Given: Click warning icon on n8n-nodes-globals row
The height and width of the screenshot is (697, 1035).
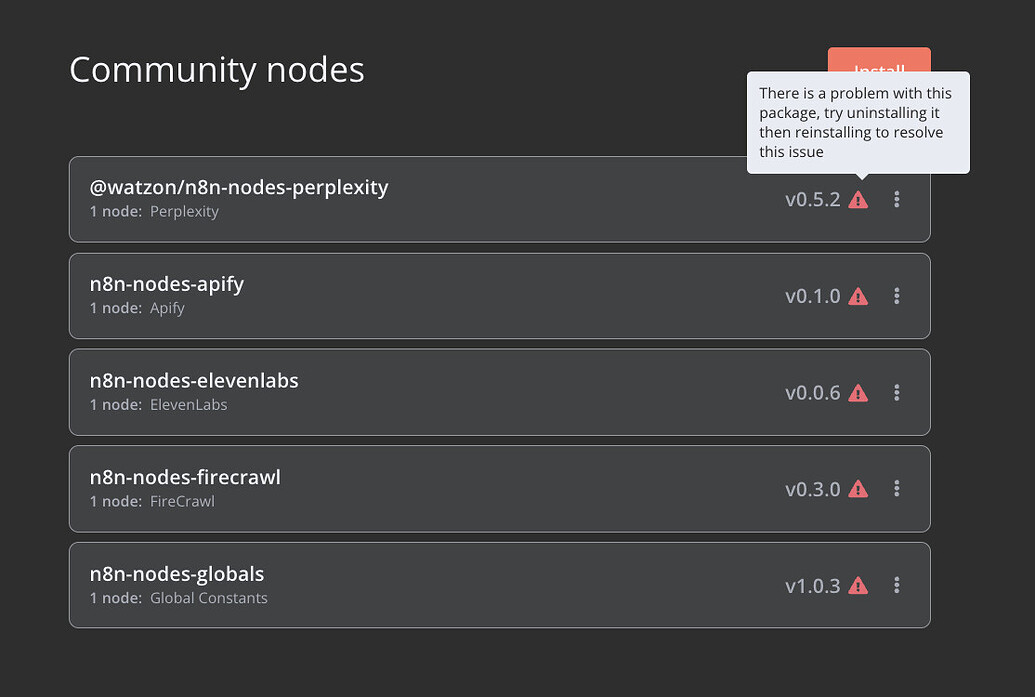Looking at the screenshot, I should [858, 585].
